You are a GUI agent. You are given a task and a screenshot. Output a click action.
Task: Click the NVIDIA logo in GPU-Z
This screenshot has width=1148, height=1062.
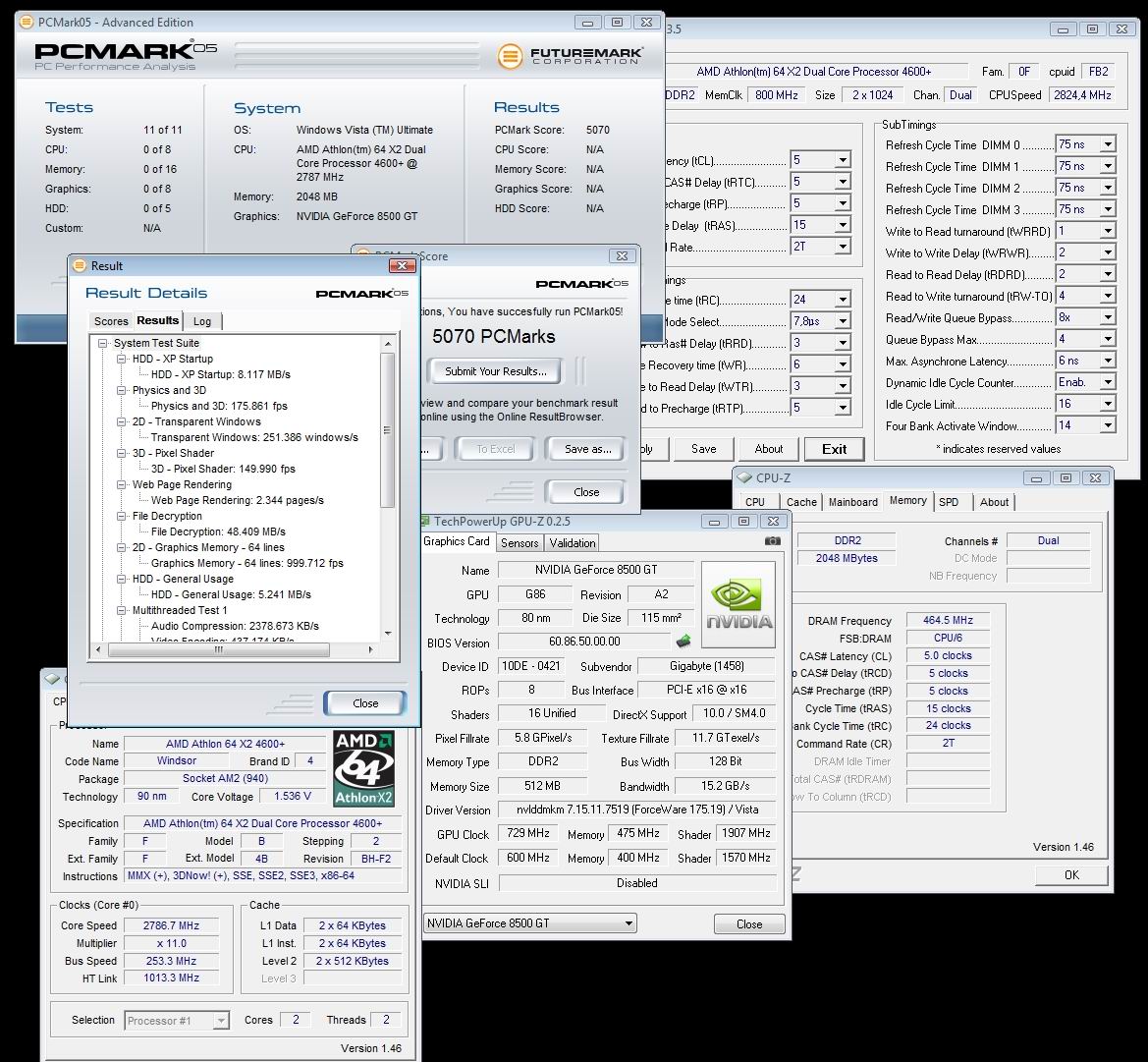tap(738, 605)
